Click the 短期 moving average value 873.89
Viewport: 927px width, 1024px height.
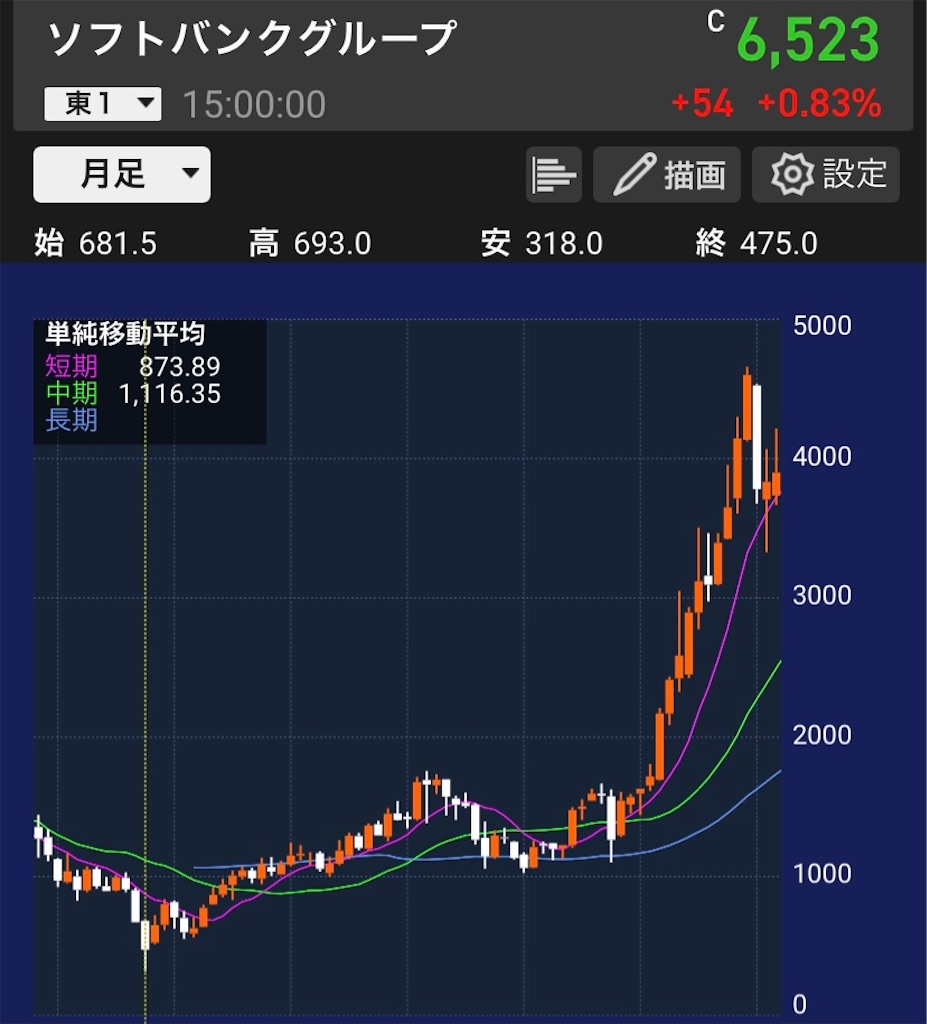180,367
